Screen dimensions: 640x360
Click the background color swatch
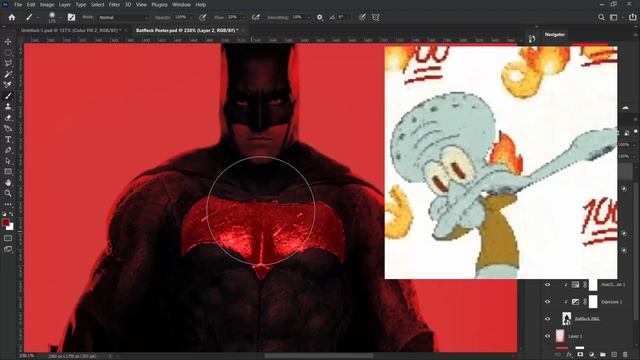(10, 227)
